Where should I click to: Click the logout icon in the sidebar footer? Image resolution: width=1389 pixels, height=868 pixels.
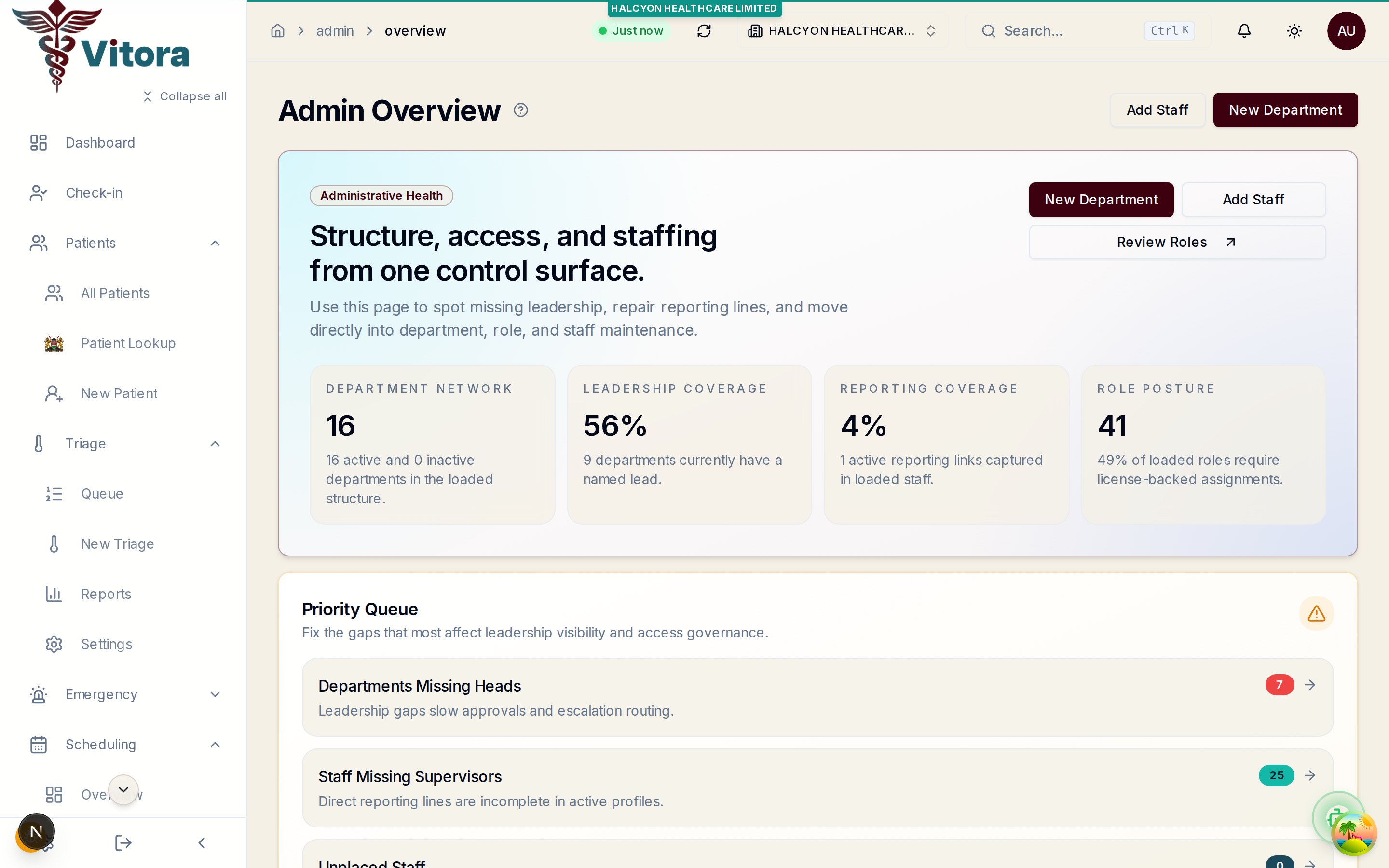tap(123, 843)
